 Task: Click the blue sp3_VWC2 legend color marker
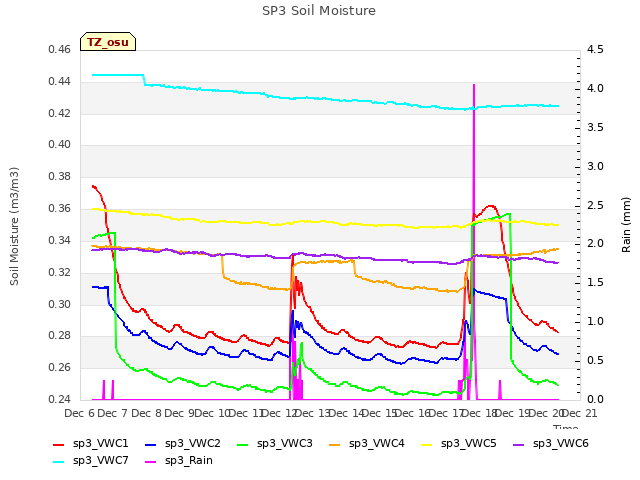coord(151,444)
